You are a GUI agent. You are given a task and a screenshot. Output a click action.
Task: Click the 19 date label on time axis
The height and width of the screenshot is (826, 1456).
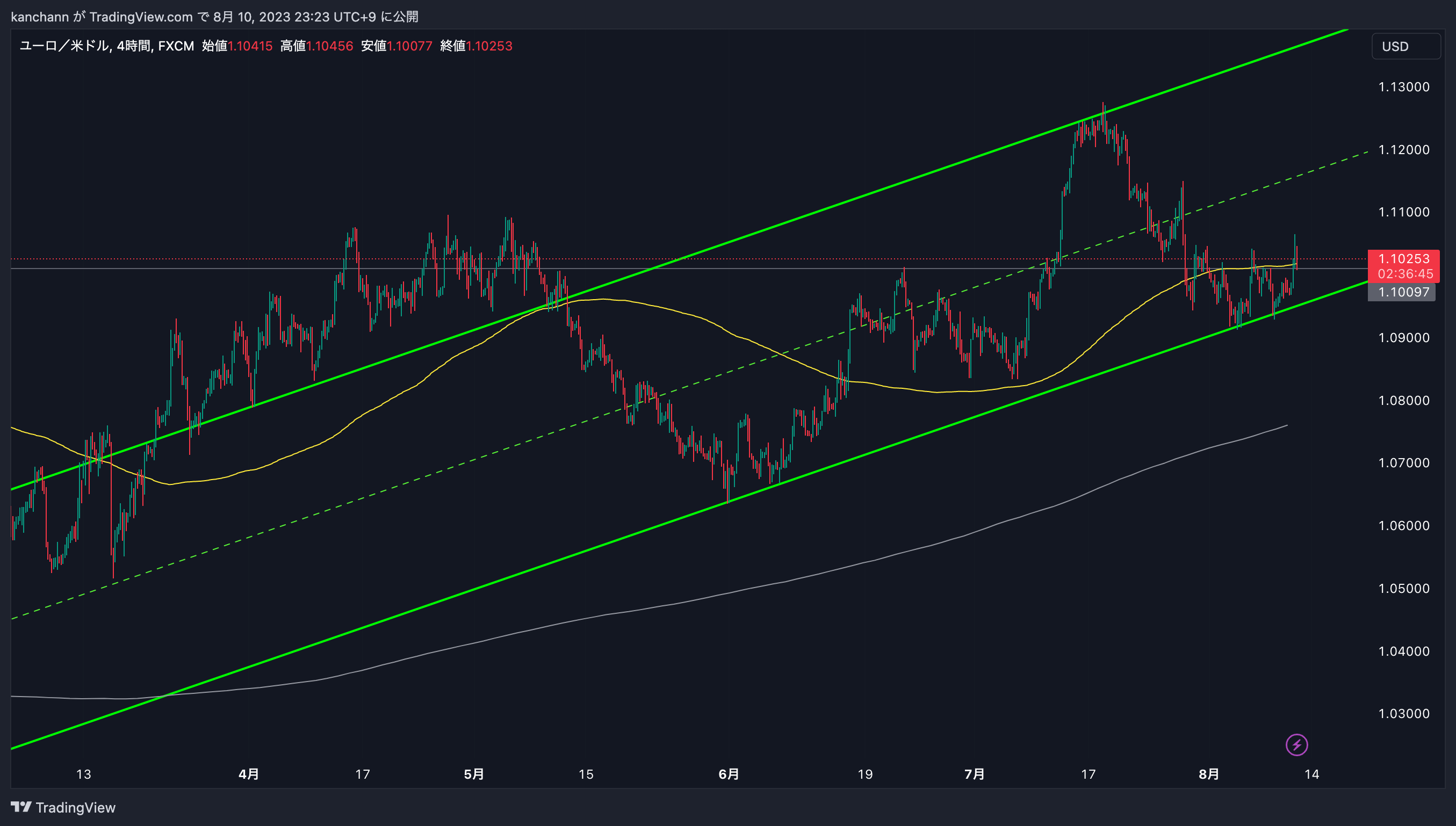point(865,774)
